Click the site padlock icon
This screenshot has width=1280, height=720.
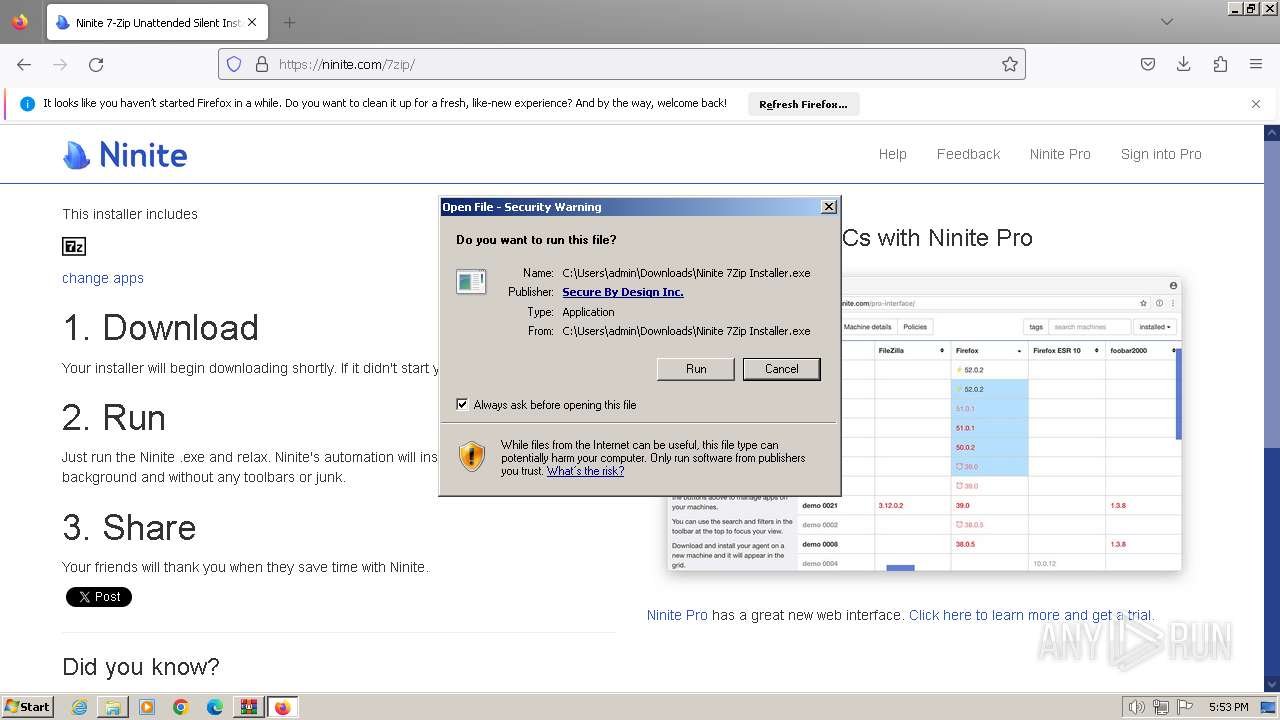click(x=262, y=64)
